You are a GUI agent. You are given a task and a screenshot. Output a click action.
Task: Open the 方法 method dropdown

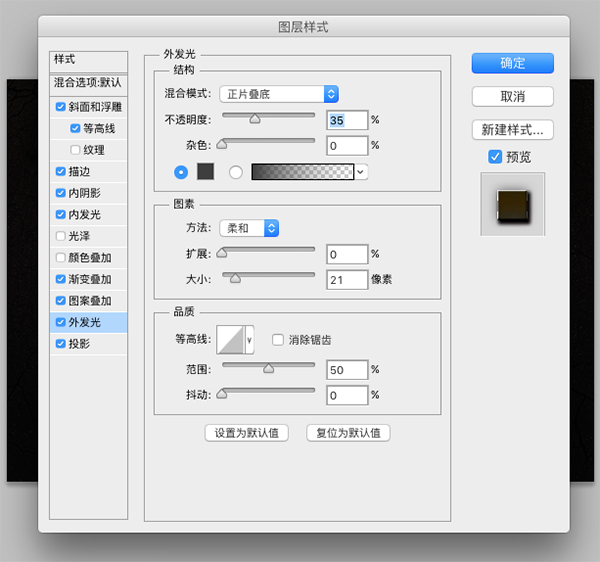[x=250, y=228]
